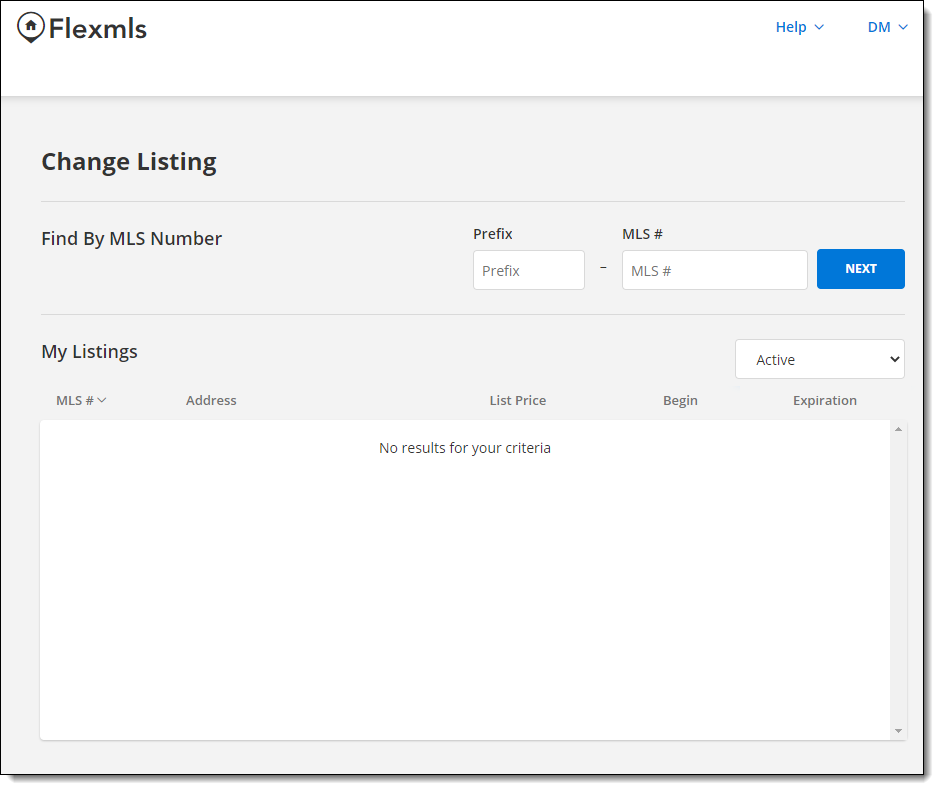Screen dimensions: 939x790
Task: Click the NEXT button
Action: point(861,269)
